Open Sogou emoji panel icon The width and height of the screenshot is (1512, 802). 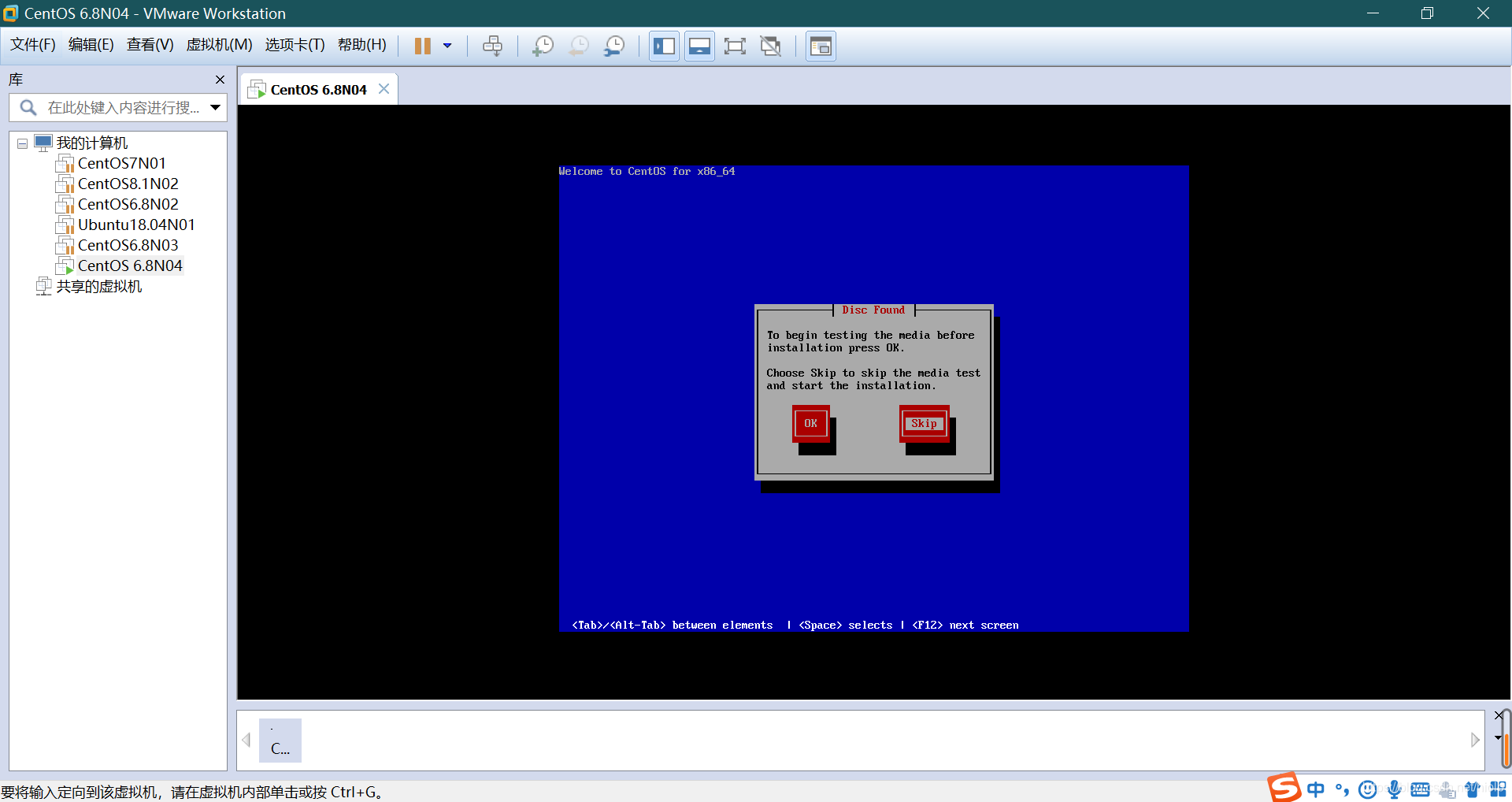click(x=1368, y=789)
